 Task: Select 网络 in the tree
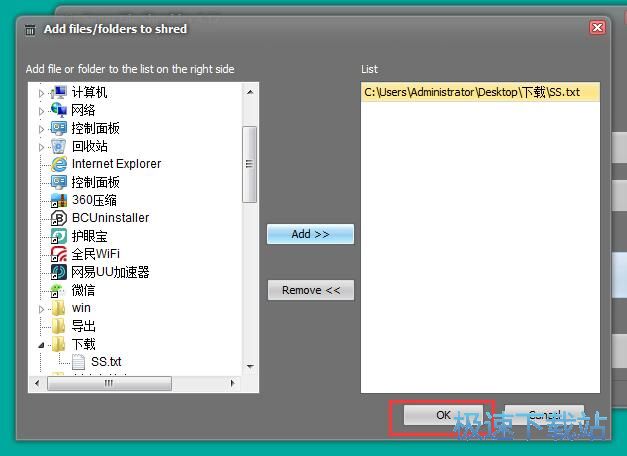[x=83, y=110]
